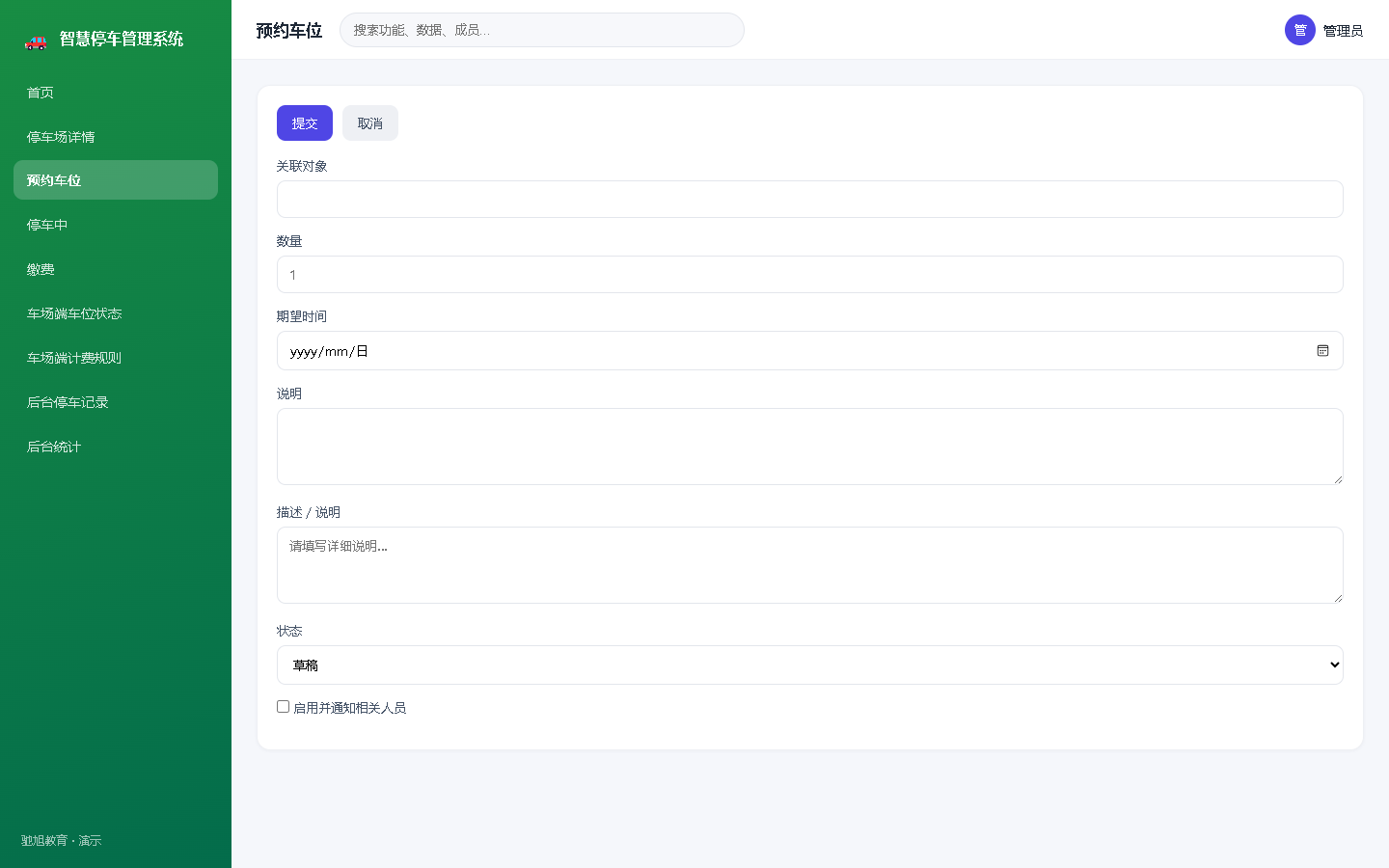The height and width of the screenshot is (868, 1389).
Task: Open the calendar picker icon in 期望时间
Action: click(x=1322, y=351)
